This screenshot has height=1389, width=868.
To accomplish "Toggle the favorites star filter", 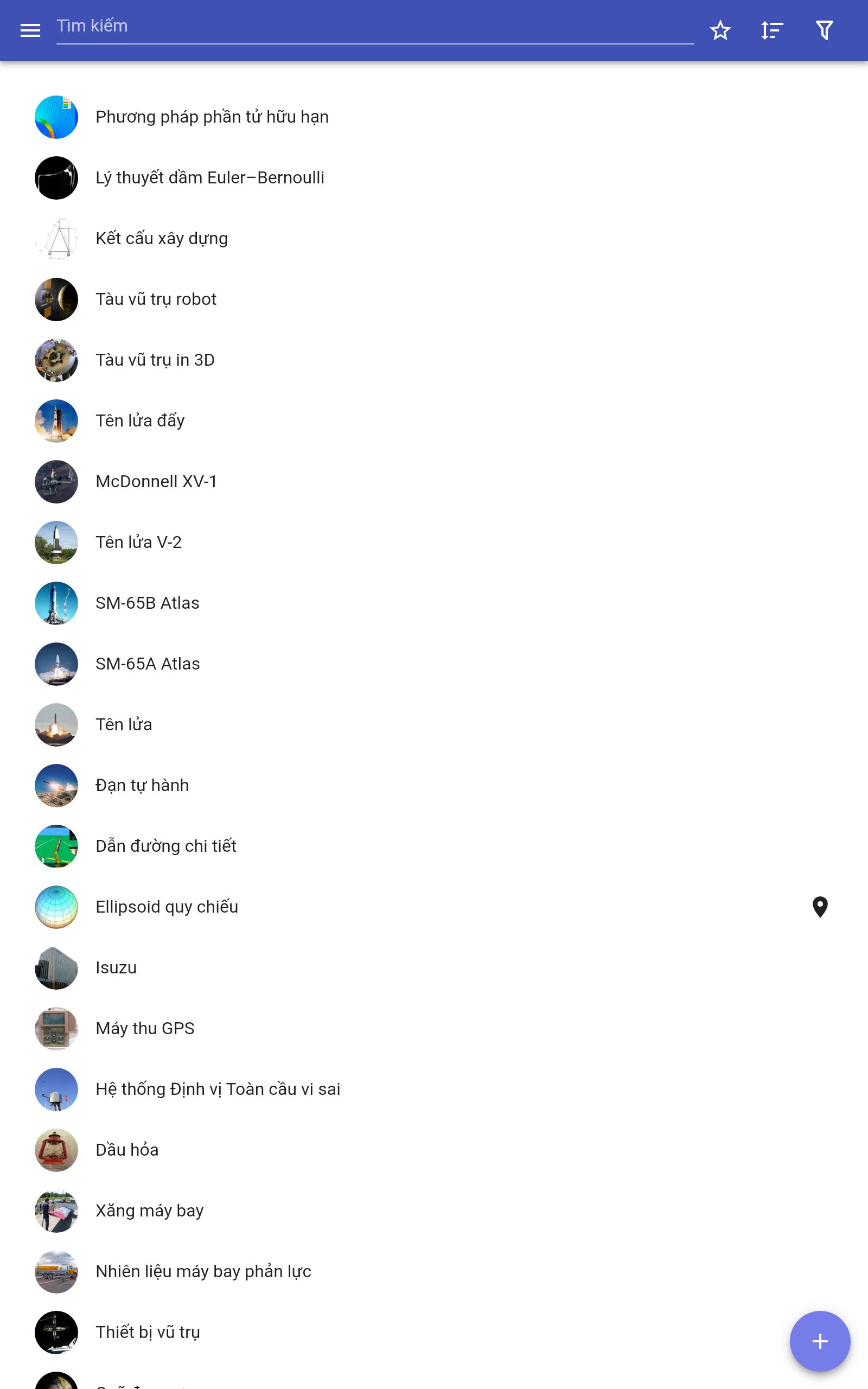I will coord(720,30).
